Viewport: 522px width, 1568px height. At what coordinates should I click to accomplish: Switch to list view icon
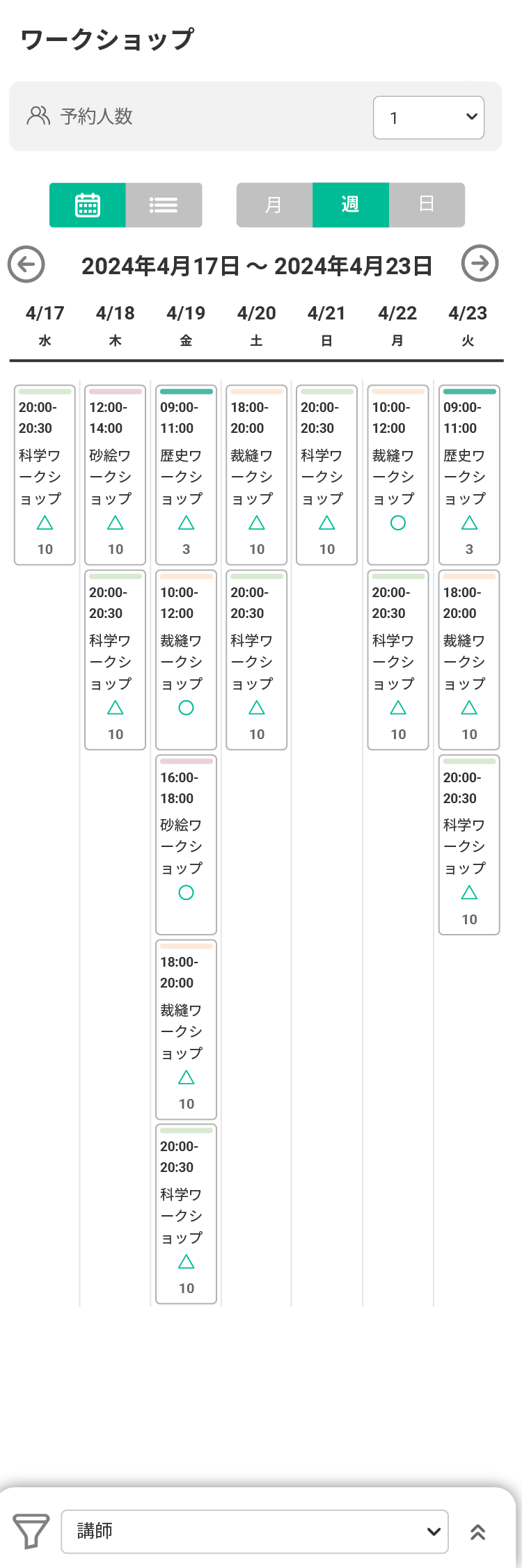click(x=164, y=205)
